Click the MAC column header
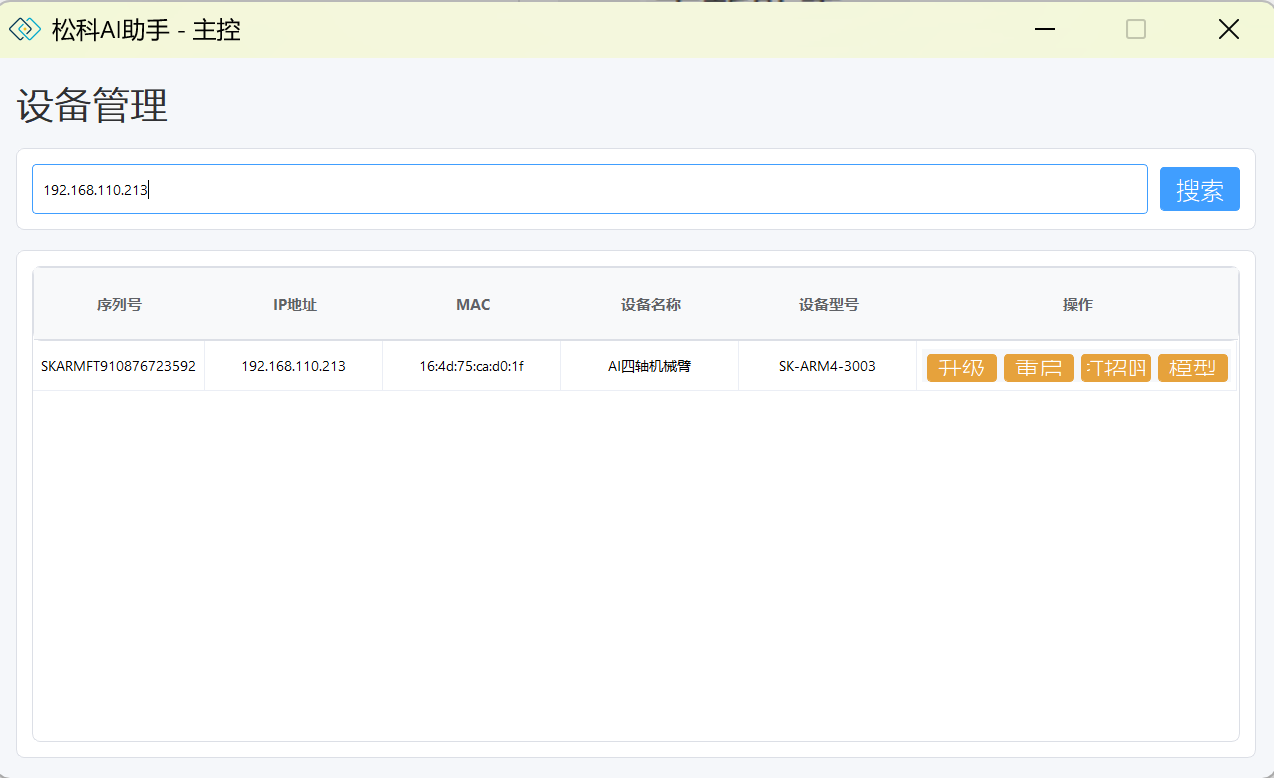1274x778 pixels. pyautogui.click(x=473, y=305)
